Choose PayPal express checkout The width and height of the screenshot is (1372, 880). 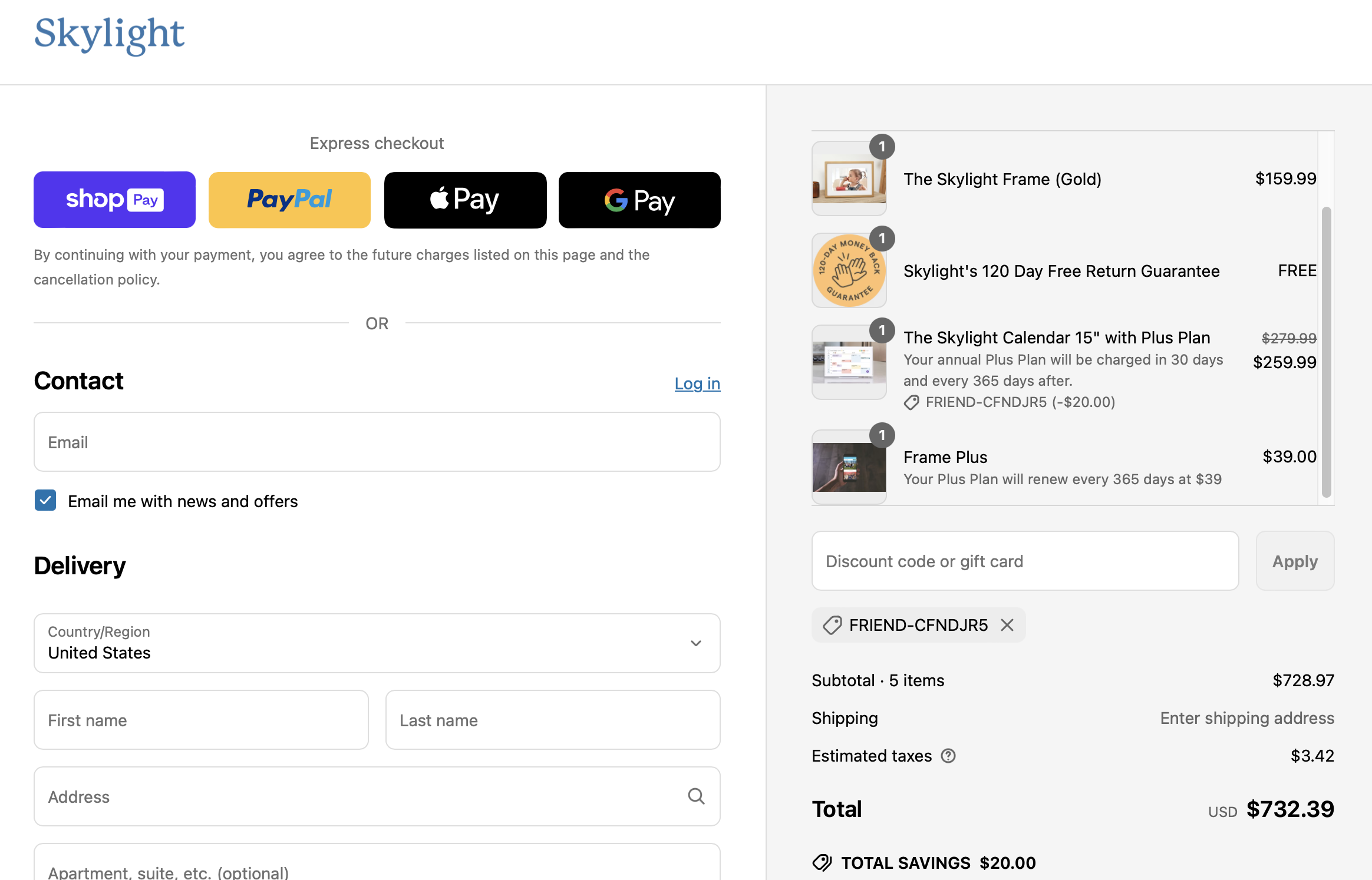(289, 200)
